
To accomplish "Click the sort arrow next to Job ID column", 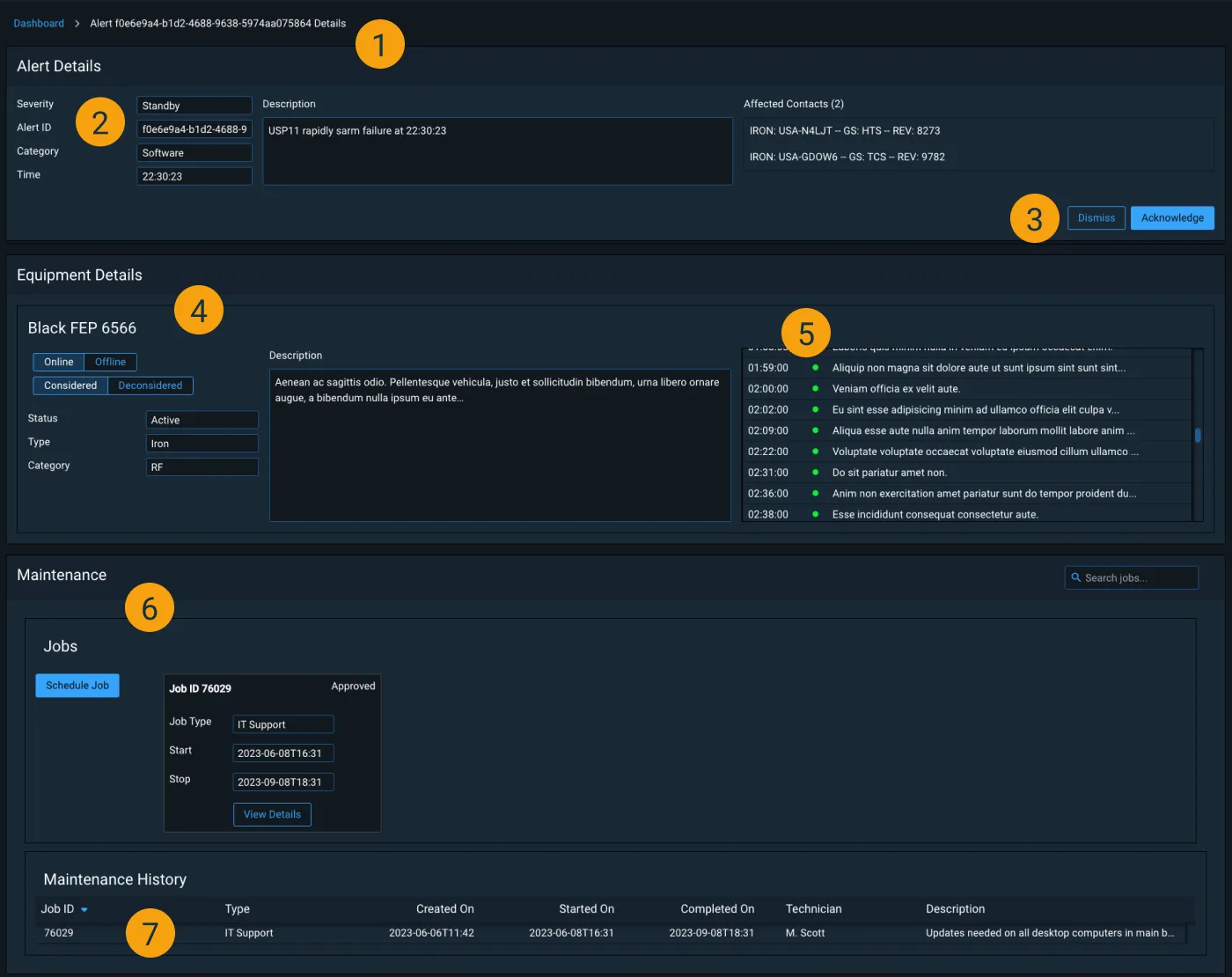I will (x=84, y=909).
